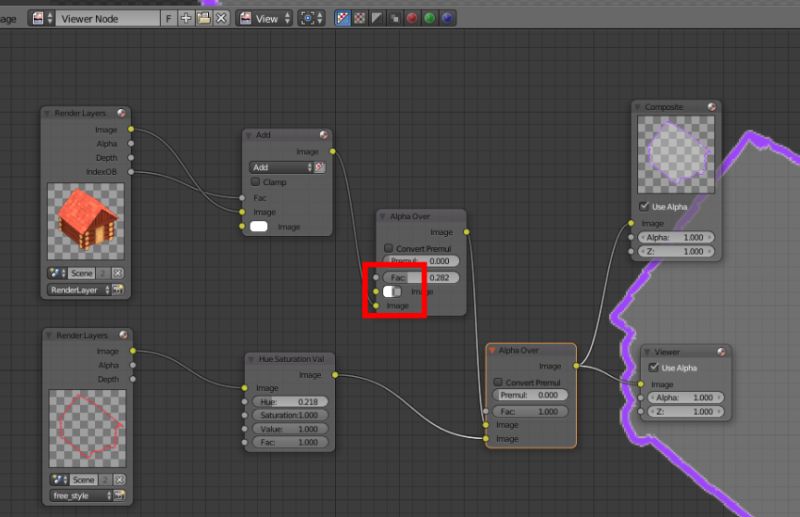Adjust Premul slider in selected Alpha Over
Screen dimensions: 800x517
(x=530, y=395)
